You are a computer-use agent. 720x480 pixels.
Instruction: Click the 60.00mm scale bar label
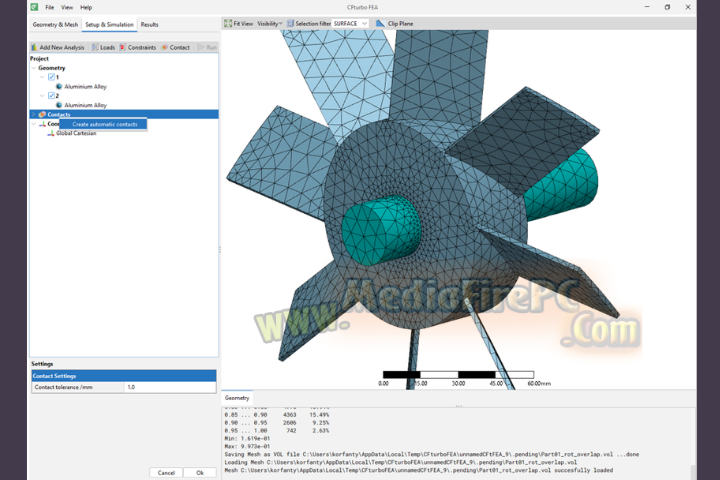pos(539,383)
